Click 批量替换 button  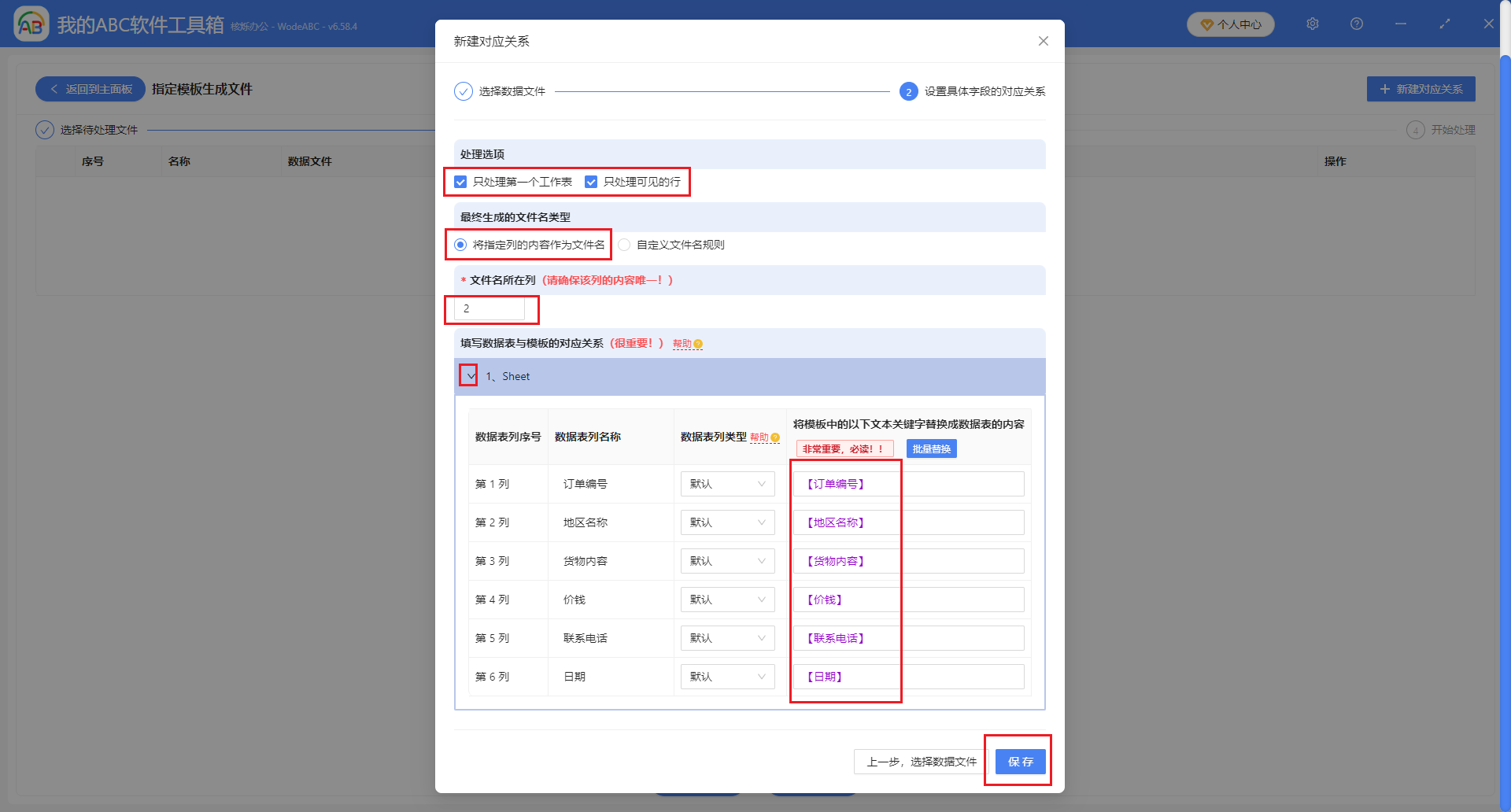(x=931, y=448)
